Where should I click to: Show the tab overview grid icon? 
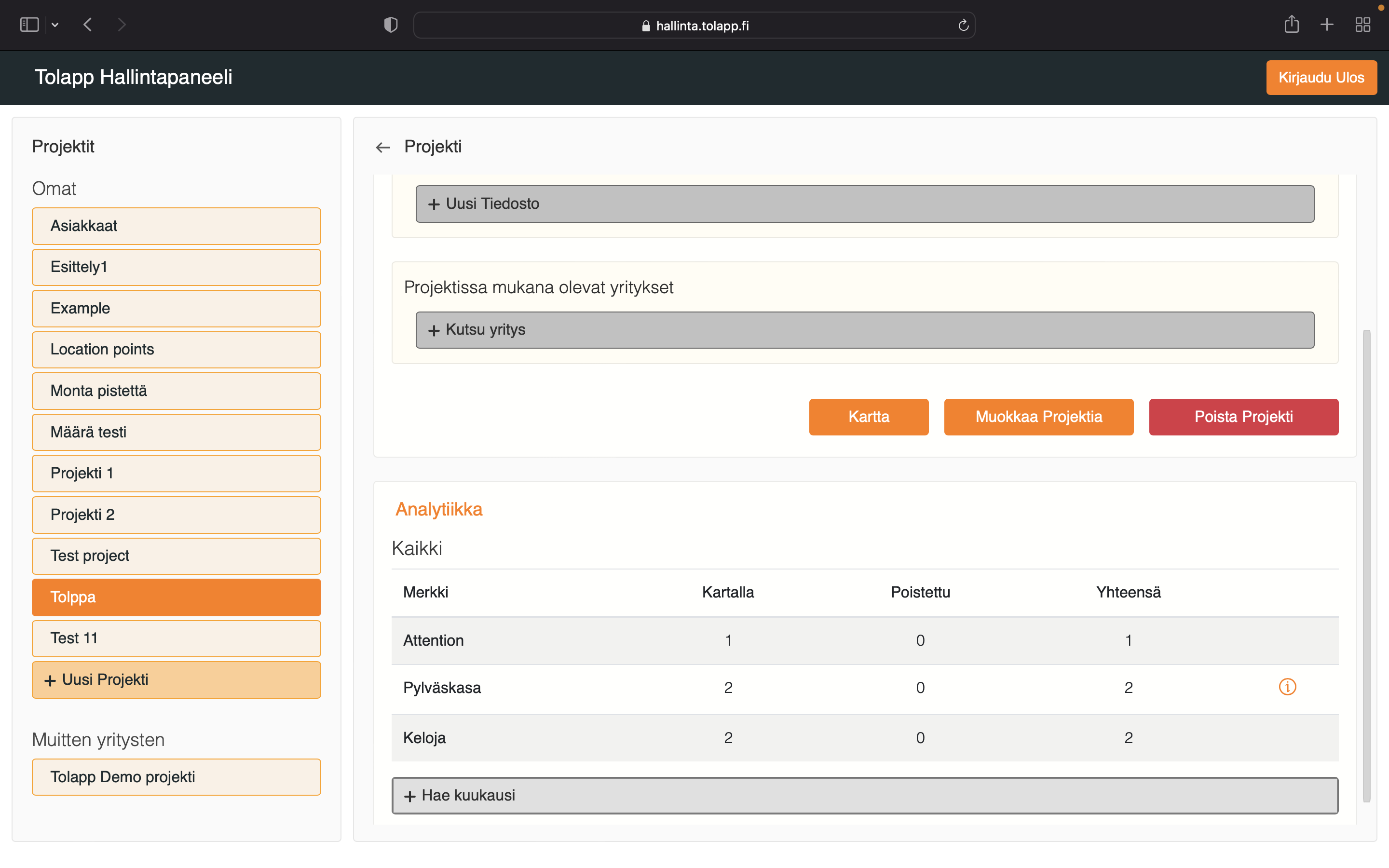(x=1362, y=25)
